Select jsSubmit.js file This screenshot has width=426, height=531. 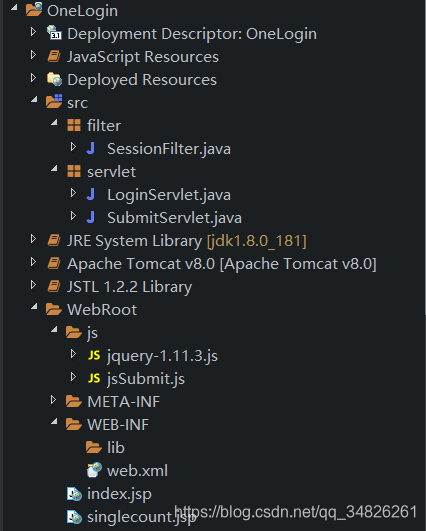point(146,379)
